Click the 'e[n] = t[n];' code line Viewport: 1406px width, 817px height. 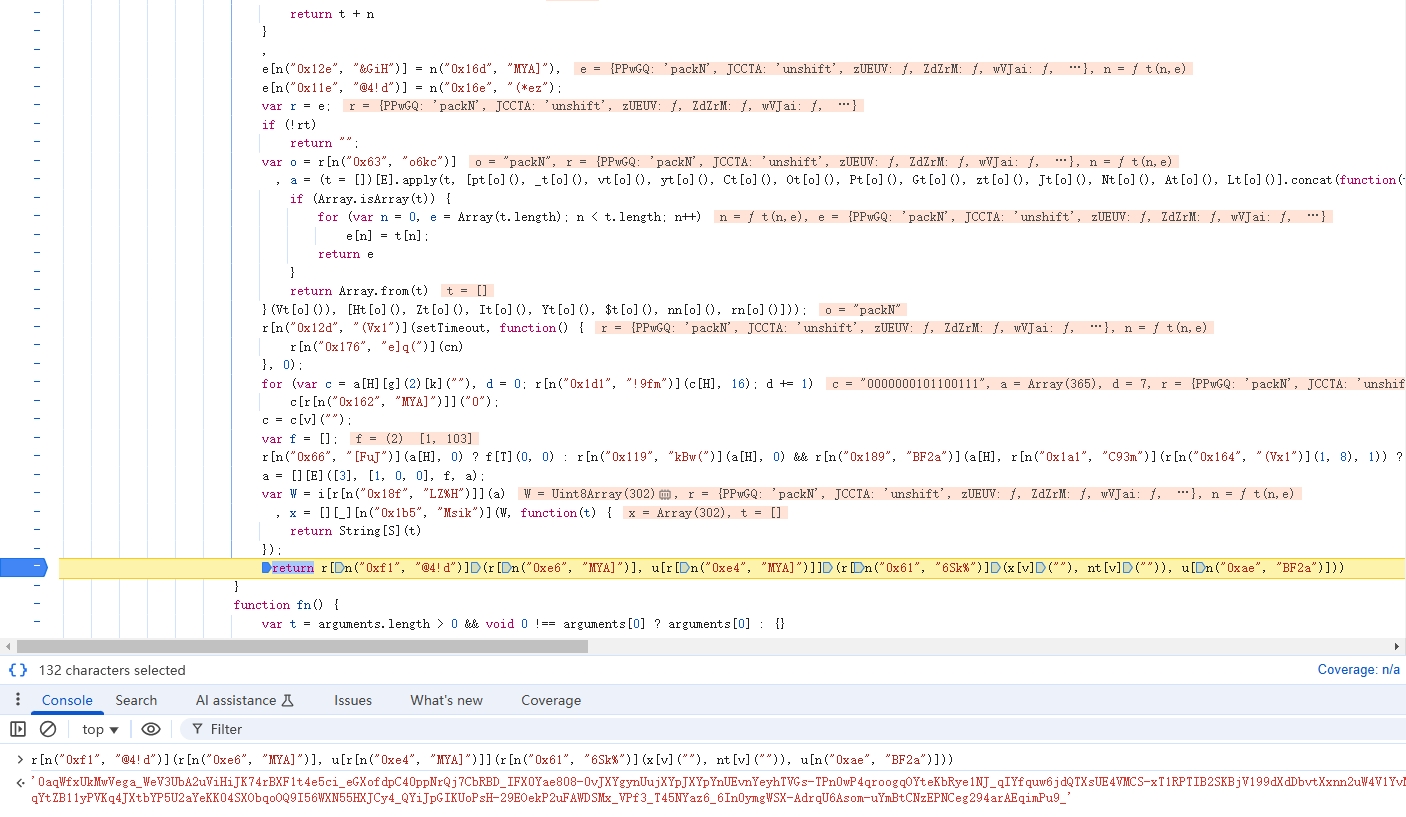click(x=387, y=235)
